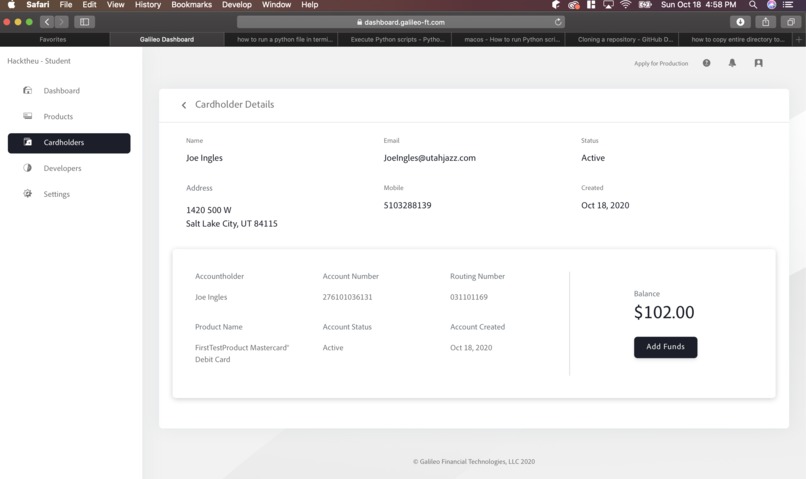Click the $102.00 balance amount

(664, 312)
